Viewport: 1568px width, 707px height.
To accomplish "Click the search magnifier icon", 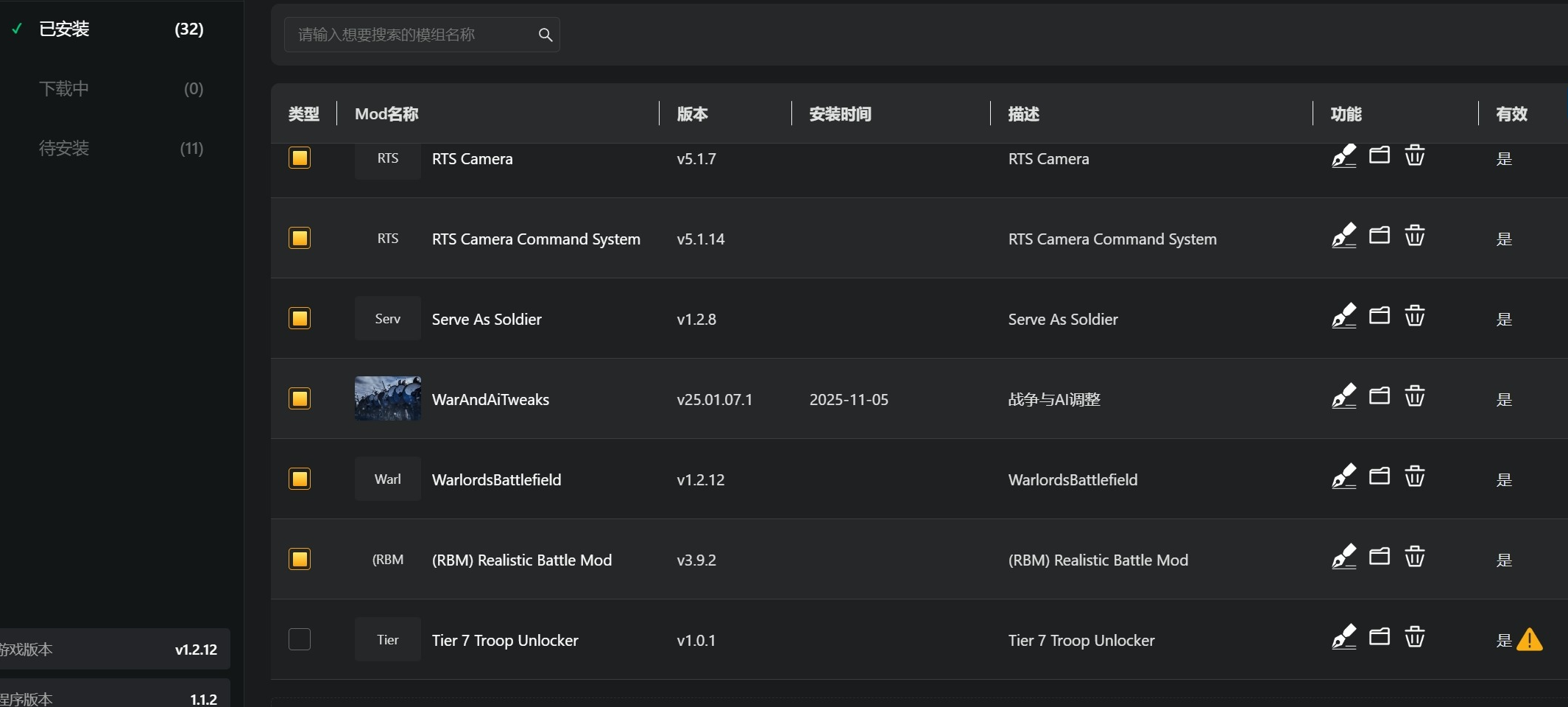I will 545,35.
